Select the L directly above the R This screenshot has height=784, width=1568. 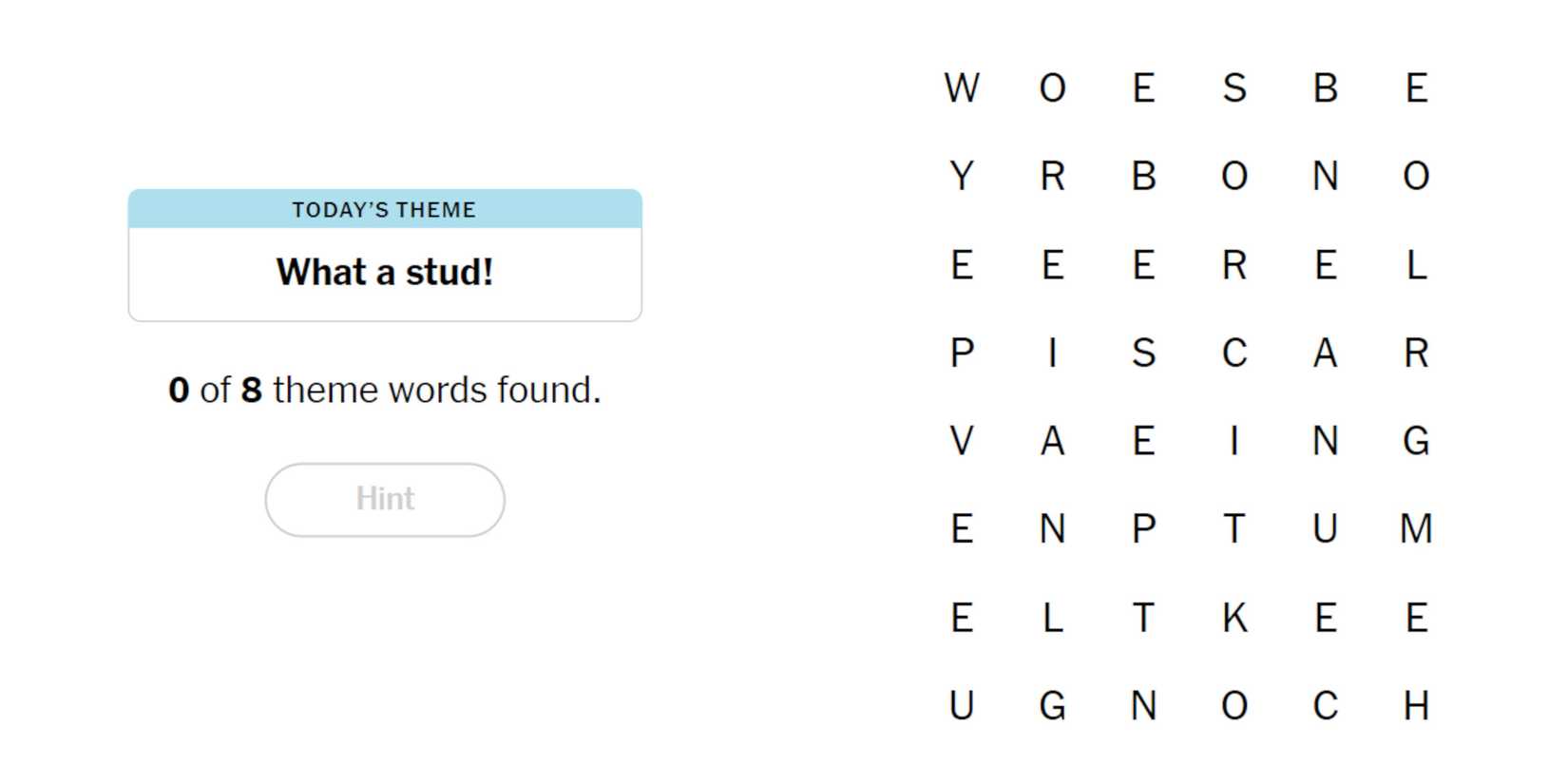pyautogui.click(x=1416, y=265)
